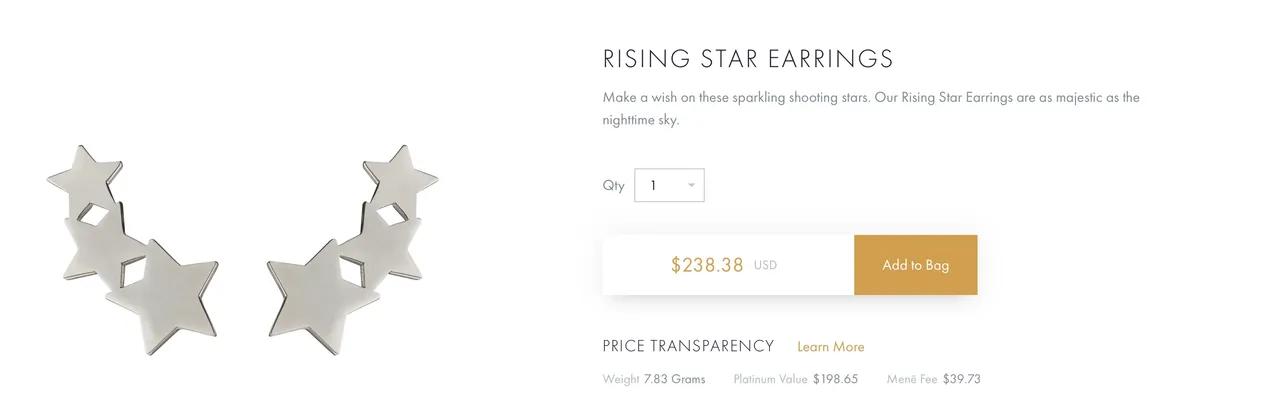Click the Menē Fee $39.73 detail

[933, 379]
